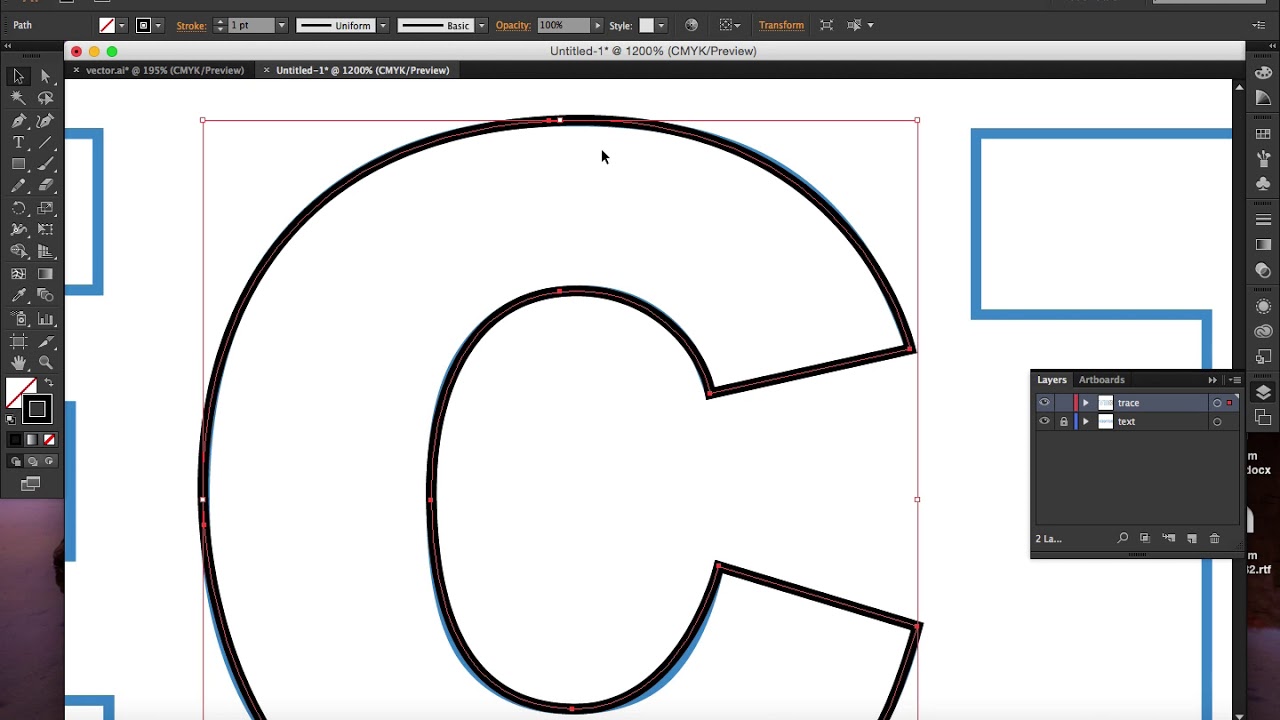Expand the text layer contents

pyautogui.click(x=1086, y=422)
